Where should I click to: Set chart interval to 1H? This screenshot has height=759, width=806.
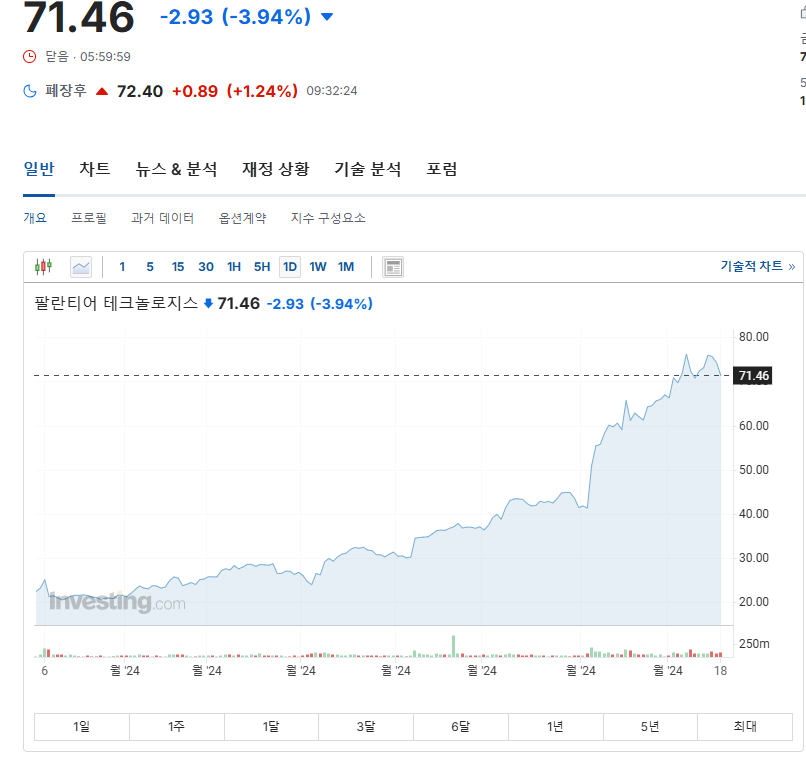click(x=234, y=267)
